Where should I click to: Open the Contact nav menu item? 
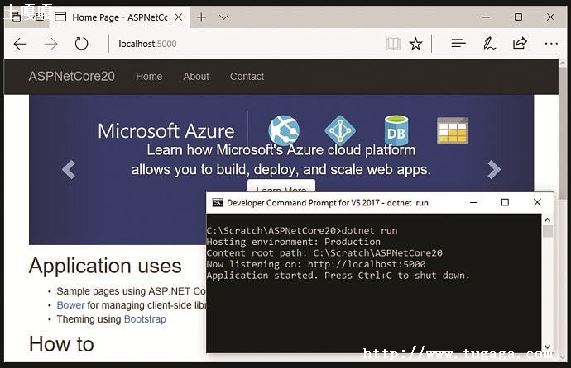tap(247, 76)
